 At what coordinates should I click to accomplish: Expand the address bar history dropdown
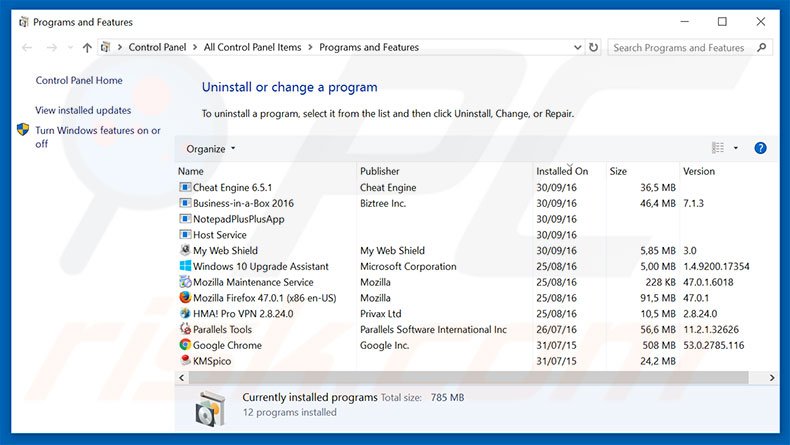pos(577,47)
